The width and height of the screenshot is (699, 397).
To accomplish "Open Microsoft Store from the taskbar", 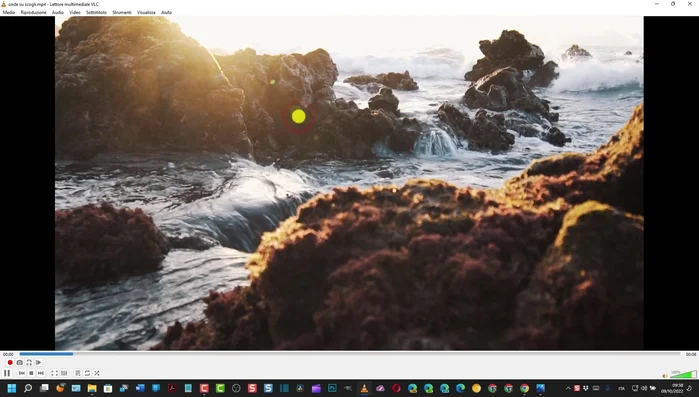I will click(108, 389).
